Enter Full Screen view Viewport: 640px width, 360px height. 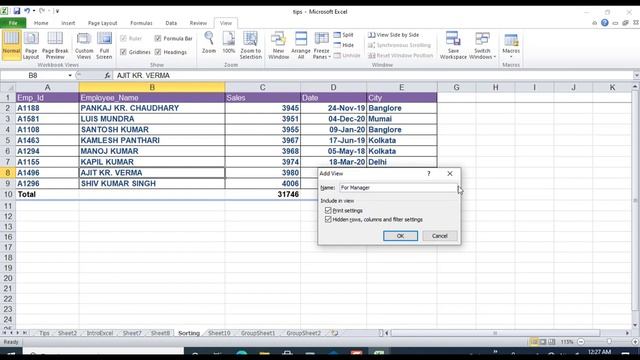104,45
